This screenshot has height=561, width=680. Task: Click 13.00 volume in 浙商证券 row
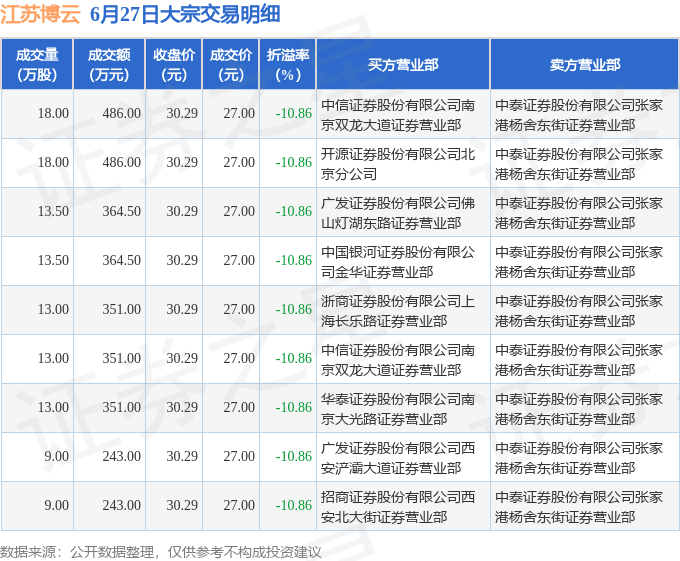click(53, 310)
